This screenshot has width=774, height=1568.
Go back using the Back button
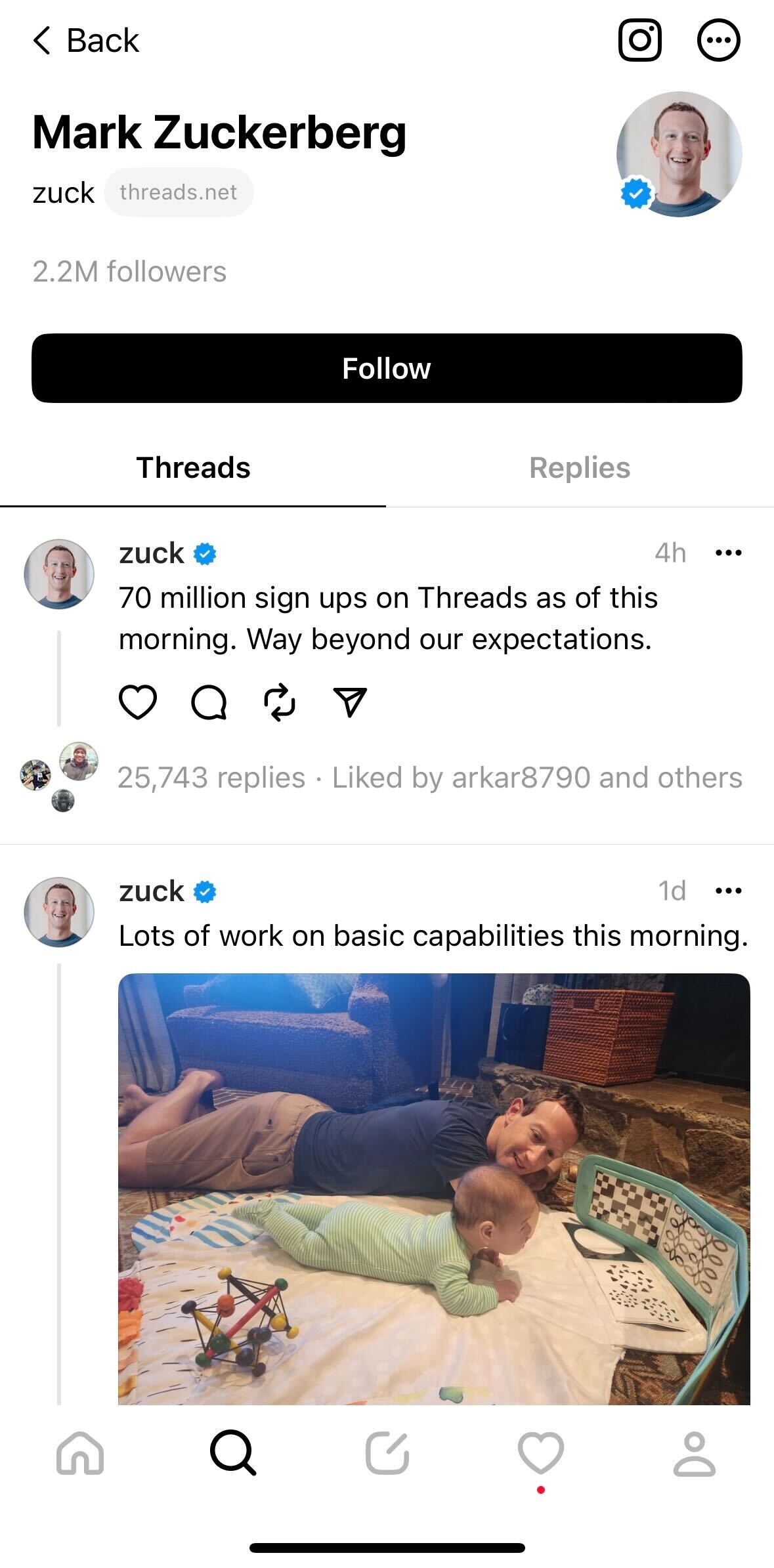[86, 41]
